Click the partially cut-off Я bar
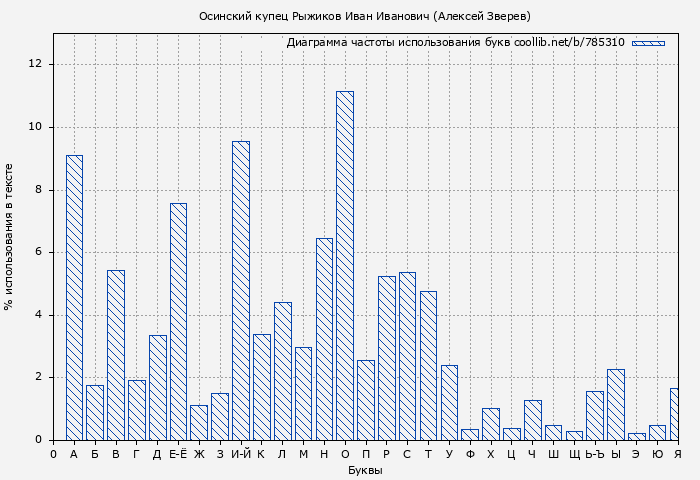The width and height of the screenshot is (700, 480). tap(674, 414)
